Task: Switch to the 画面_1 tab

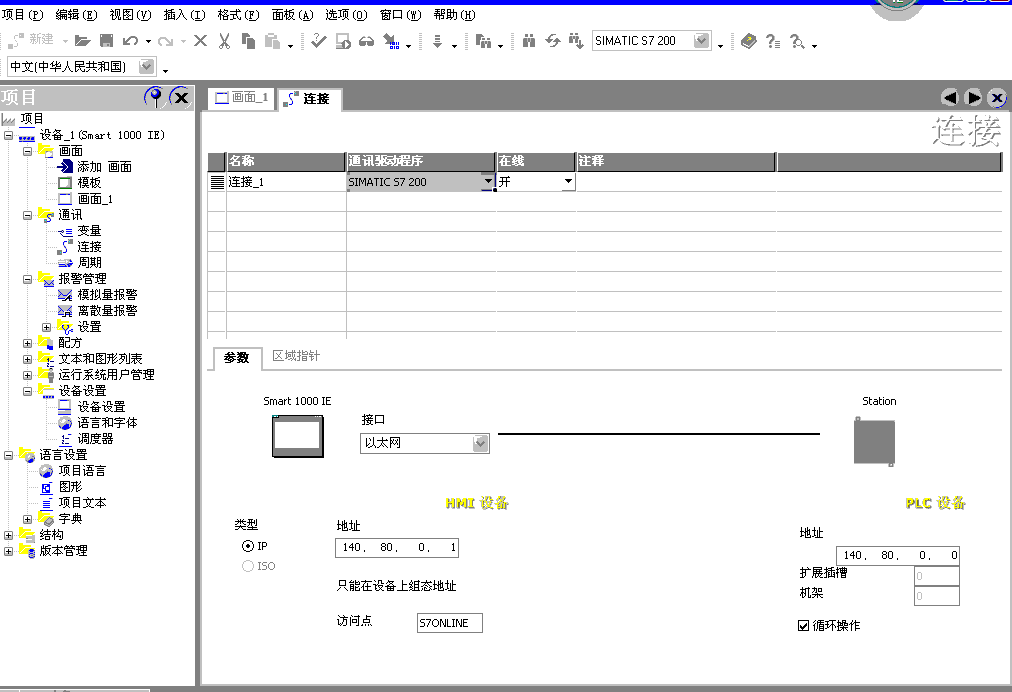Action: pyautogui.click(x=241, y=97)
